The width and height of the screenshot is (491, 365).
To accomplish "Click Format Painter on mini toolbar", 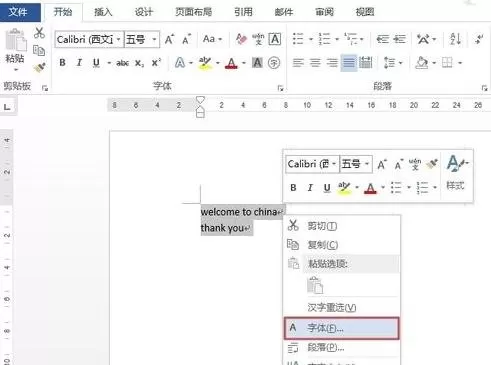I will pyautogui.click(x=432, y=164).
